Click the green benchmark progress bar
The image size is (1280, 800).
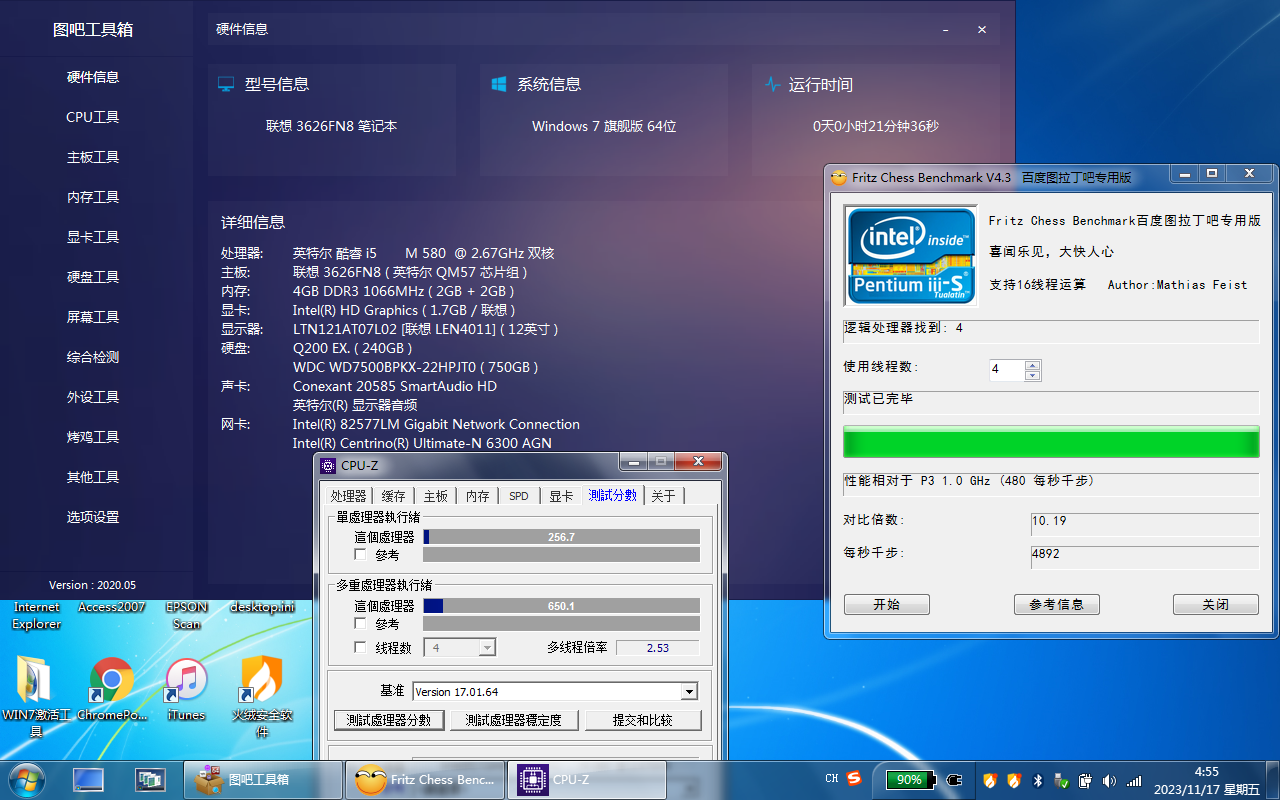pyautogui.click(x=1051, y=442)
